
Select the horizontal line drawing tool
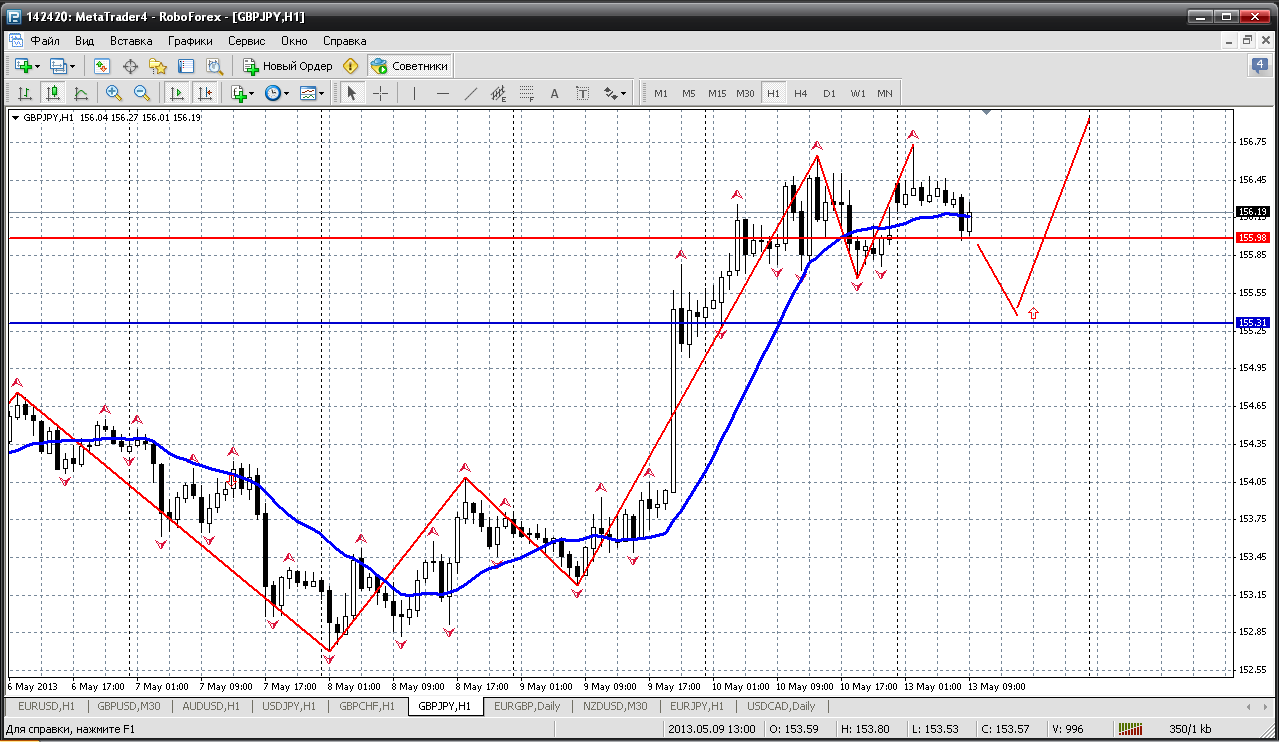coord(443,93)
